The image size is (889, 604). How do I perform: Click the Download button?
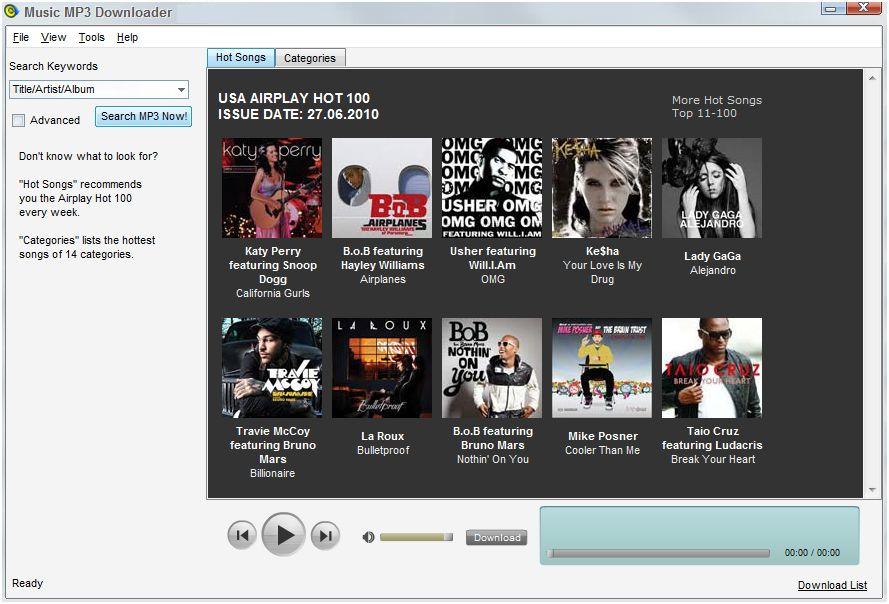point(497,537)
